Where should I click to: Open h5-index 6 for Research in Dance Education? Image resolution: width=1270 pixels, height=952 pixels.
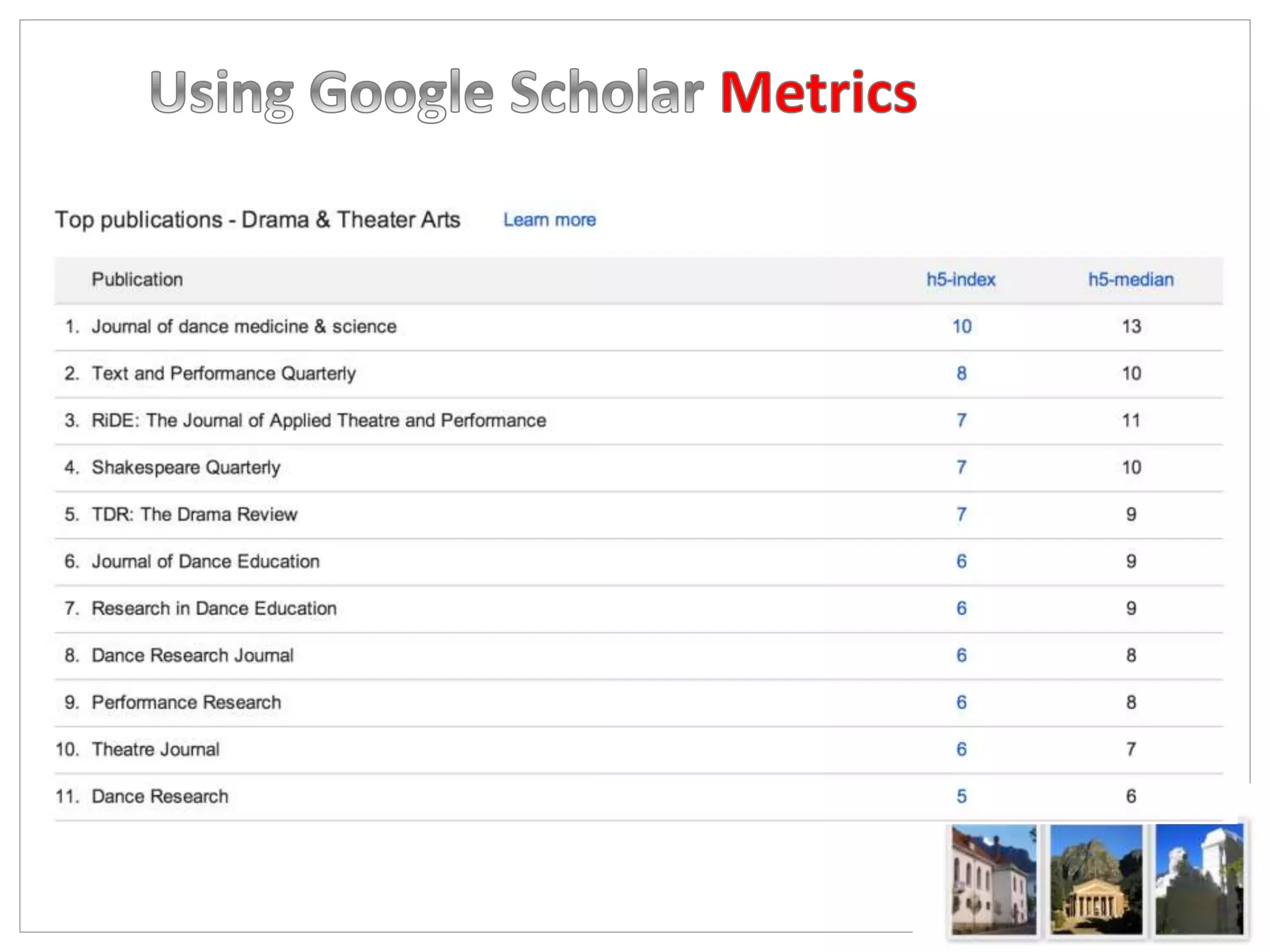pyautogui.click(x=961, y=609)
